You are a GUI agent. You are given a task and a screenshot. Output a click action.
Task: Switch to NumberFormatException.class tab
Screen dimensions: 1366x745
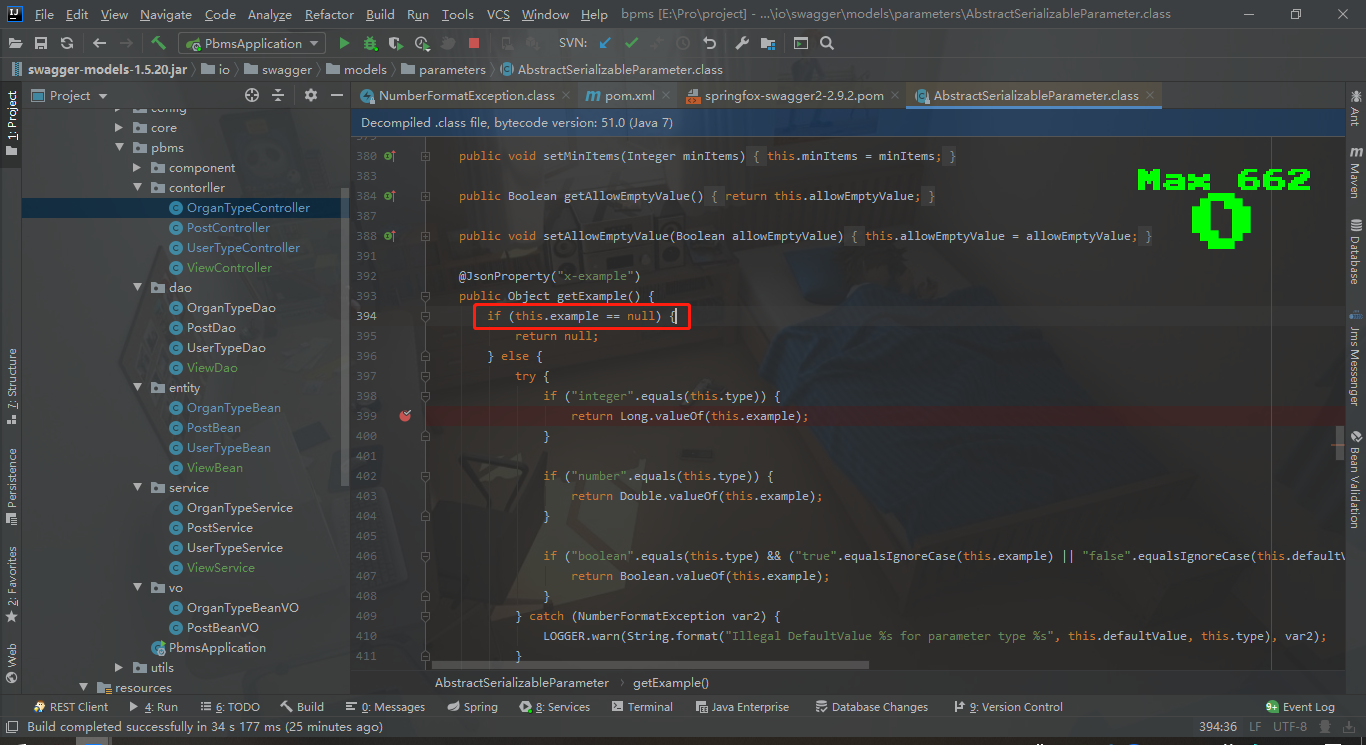(466, 96)
